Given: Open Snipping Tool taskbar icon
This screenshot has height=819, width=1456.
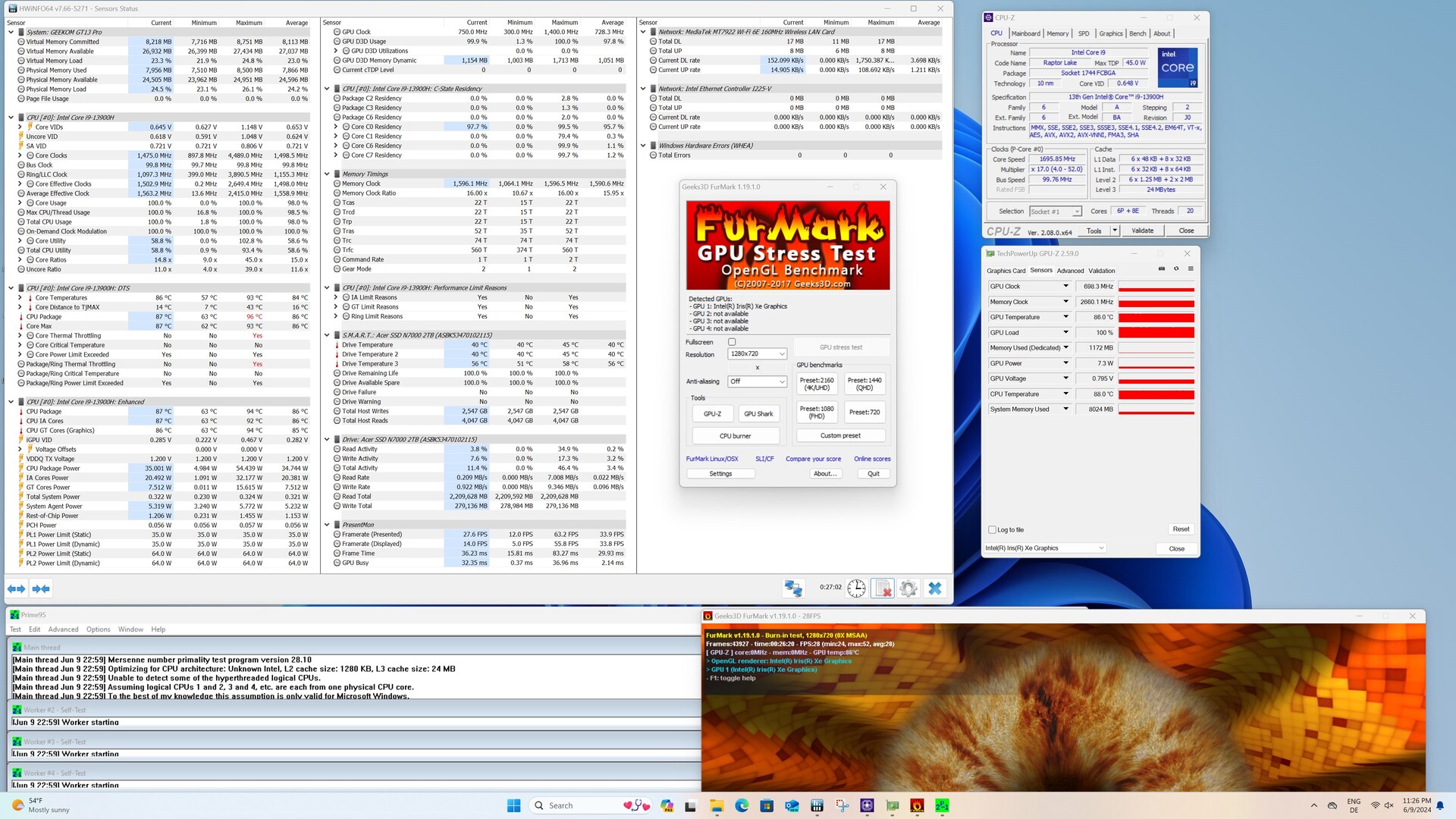Looking at the screenshot, I should (x=842, y=805).
